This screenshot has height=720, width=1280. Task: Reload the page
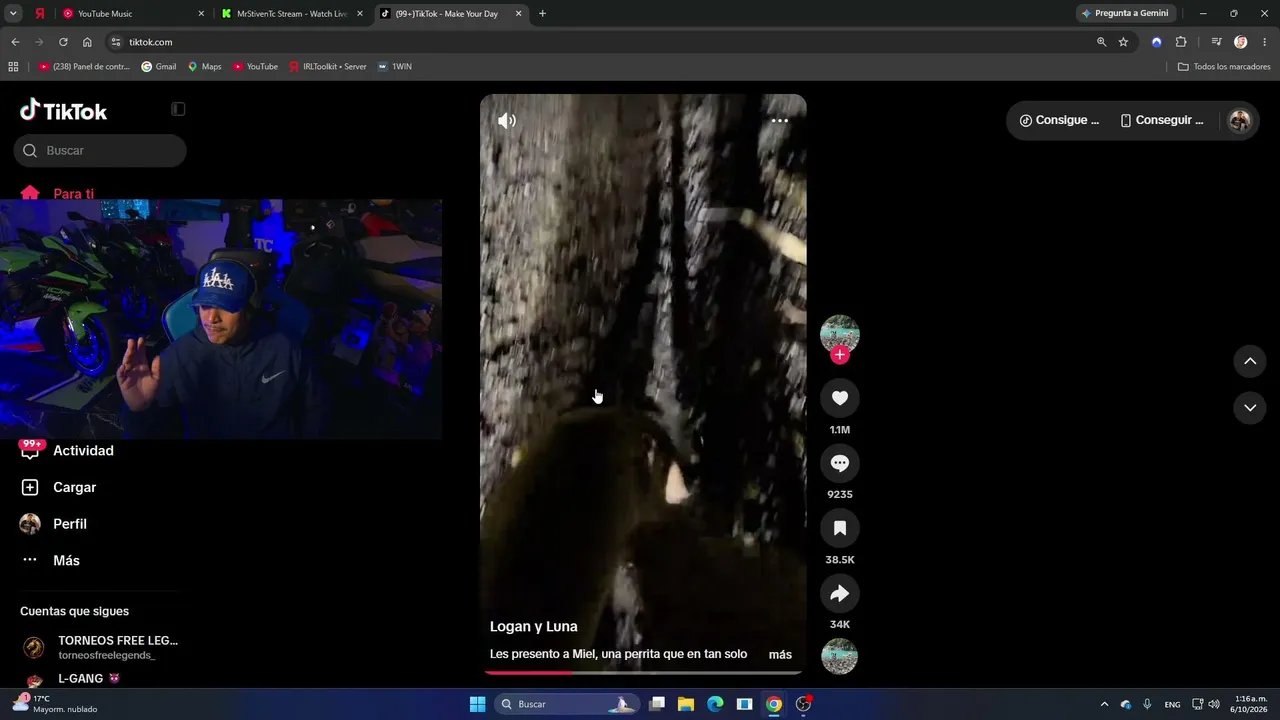click(x=63, y=42)
